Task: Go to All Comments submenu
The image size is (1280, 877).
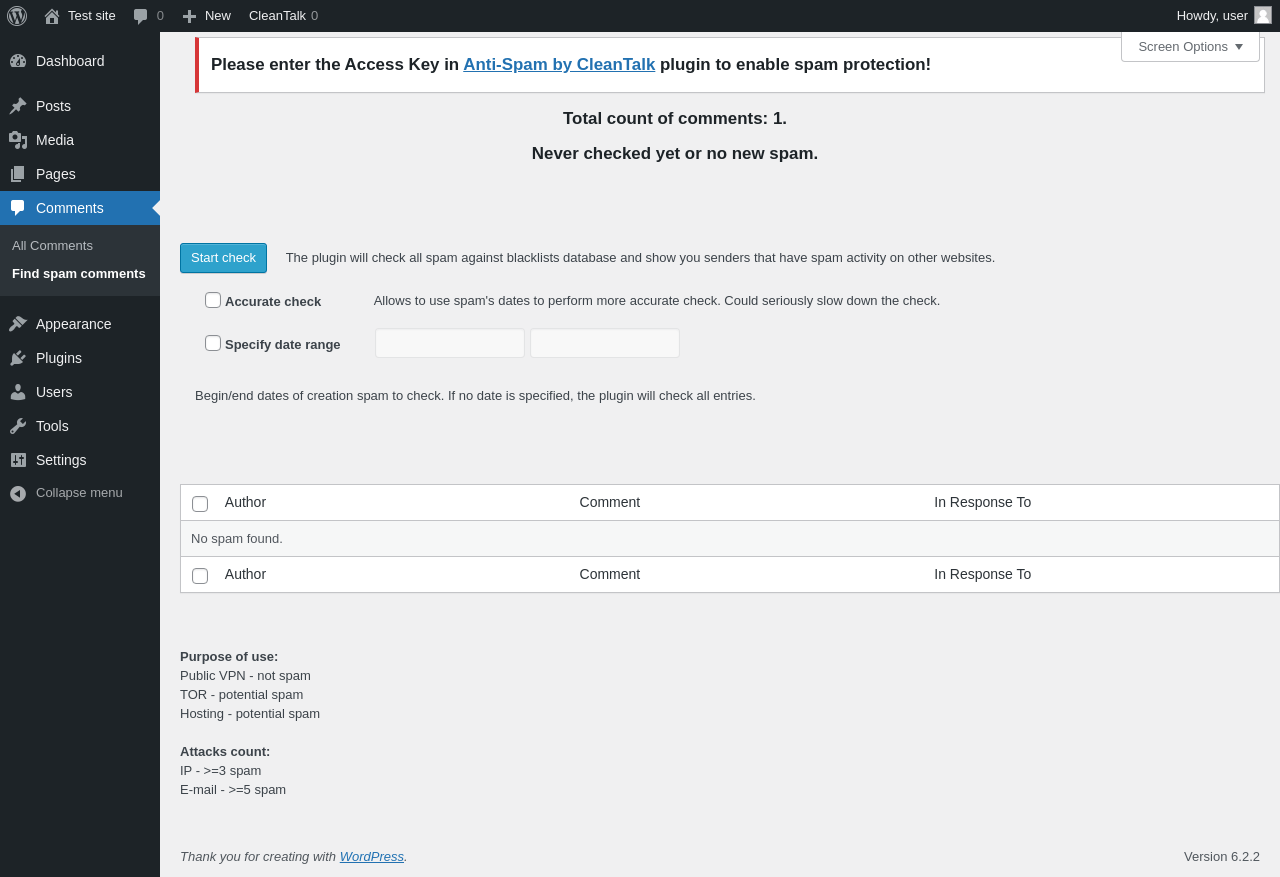Action: click(x=52, y=246)
